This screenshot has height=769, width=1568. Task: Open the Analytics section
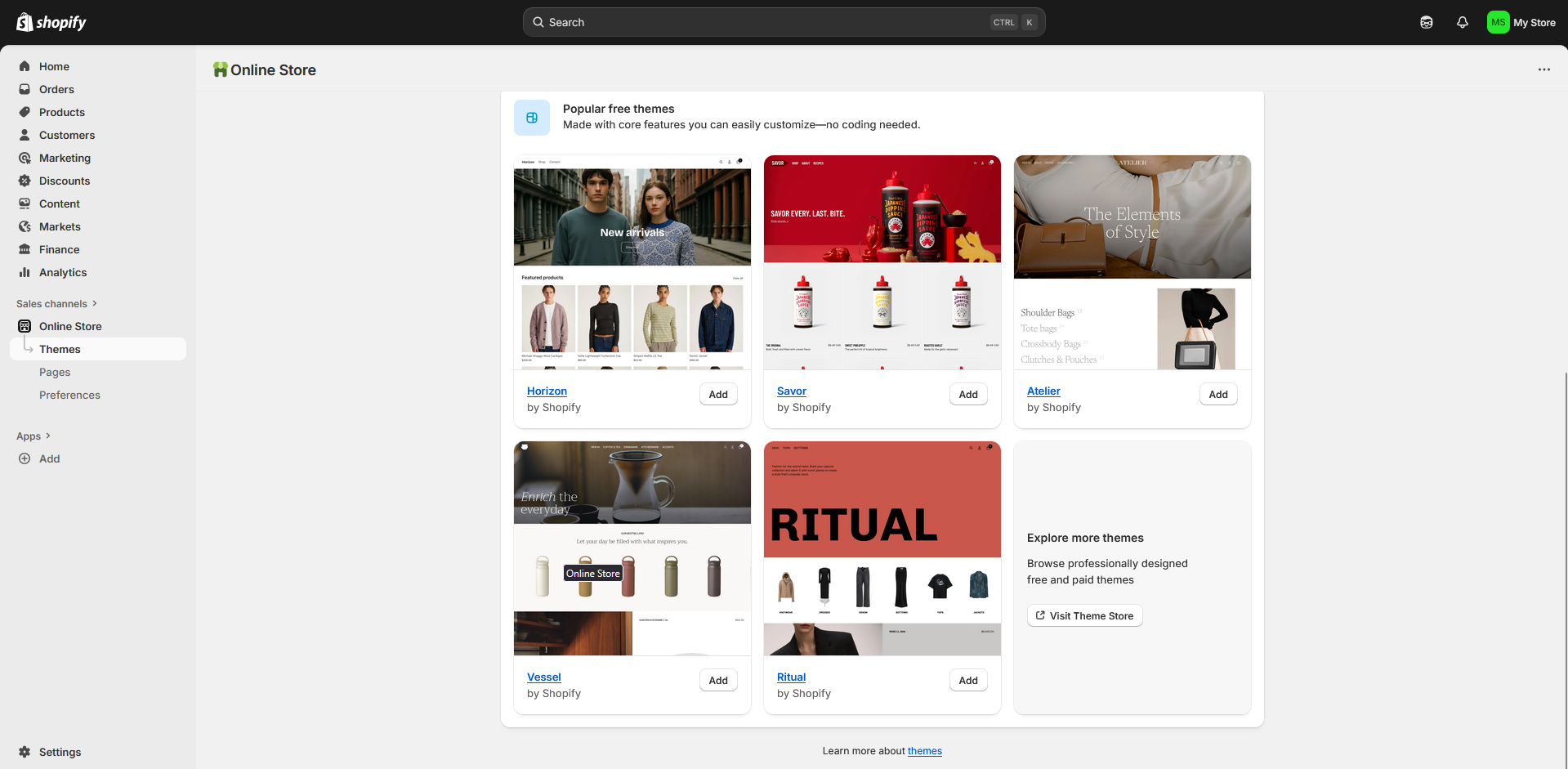click(x=63, y=272)
